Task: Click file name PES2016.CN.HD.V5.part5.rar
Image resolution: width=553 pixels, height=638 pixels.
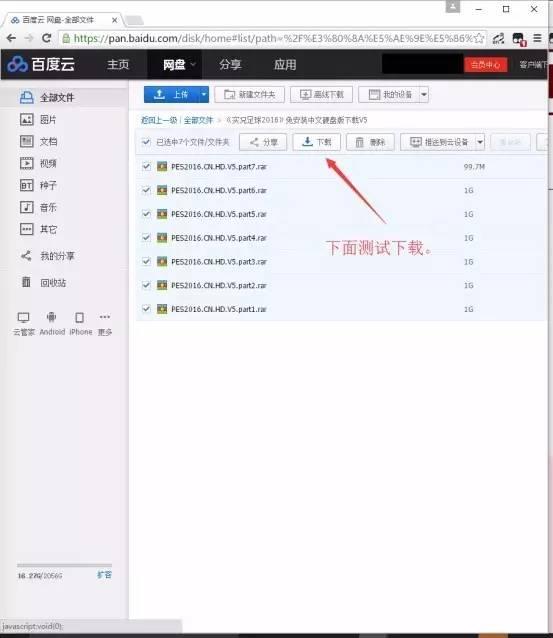Action: pos(219,214)
